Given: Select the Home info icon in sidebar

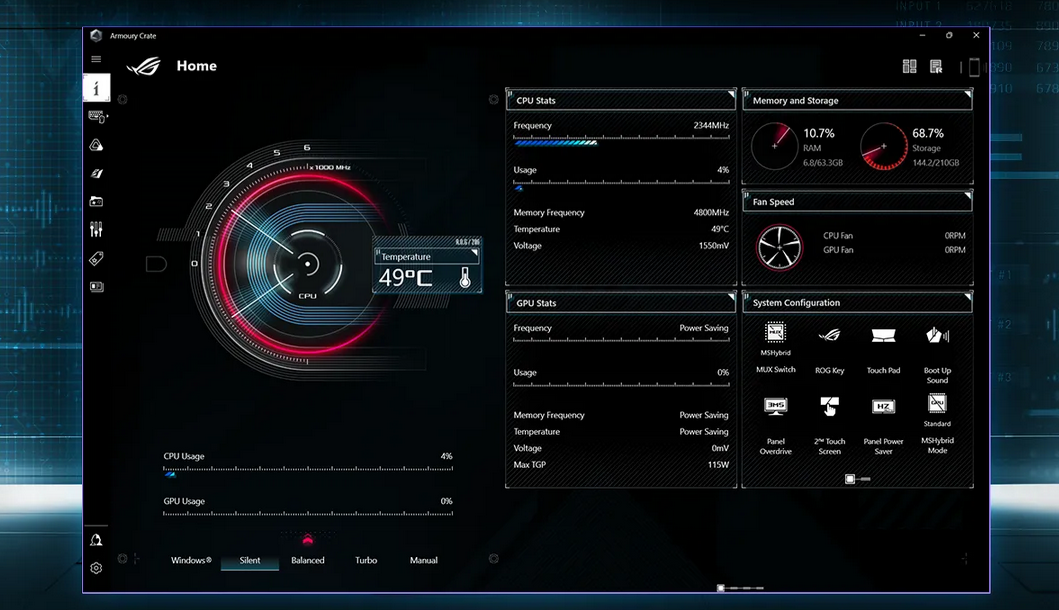Looking at the screenshot, I should point(97,88).
